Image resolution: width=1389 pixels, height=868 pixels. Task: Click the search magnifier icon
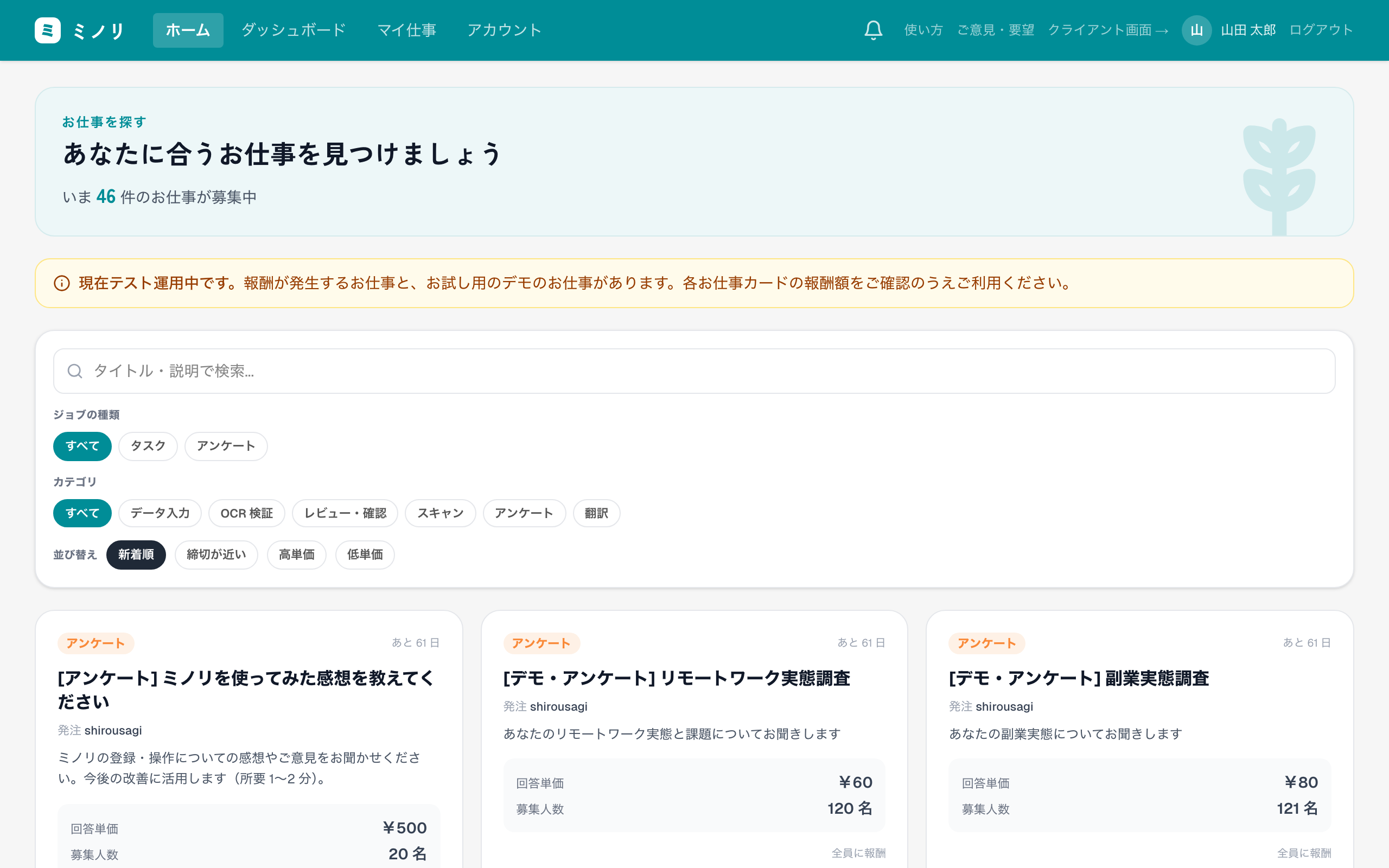[x=75, y=371]
